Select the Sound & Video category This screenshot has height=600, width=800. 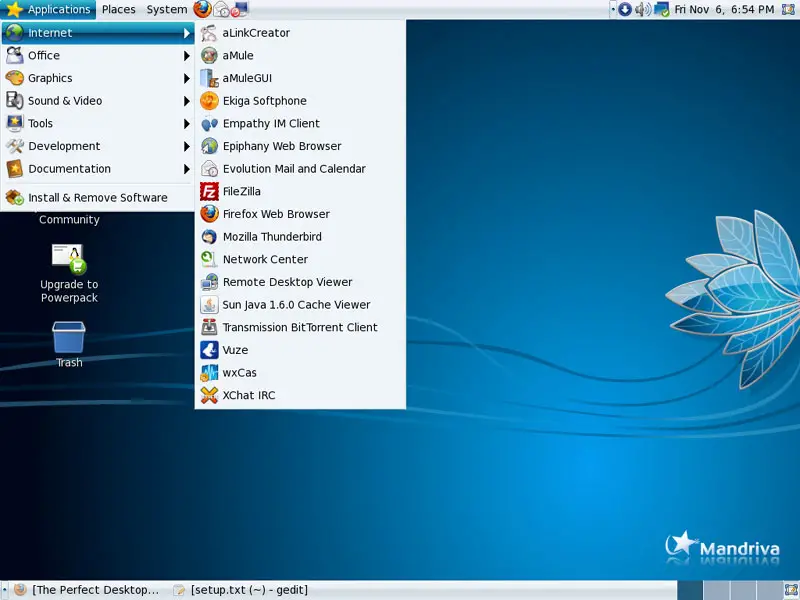98,101
